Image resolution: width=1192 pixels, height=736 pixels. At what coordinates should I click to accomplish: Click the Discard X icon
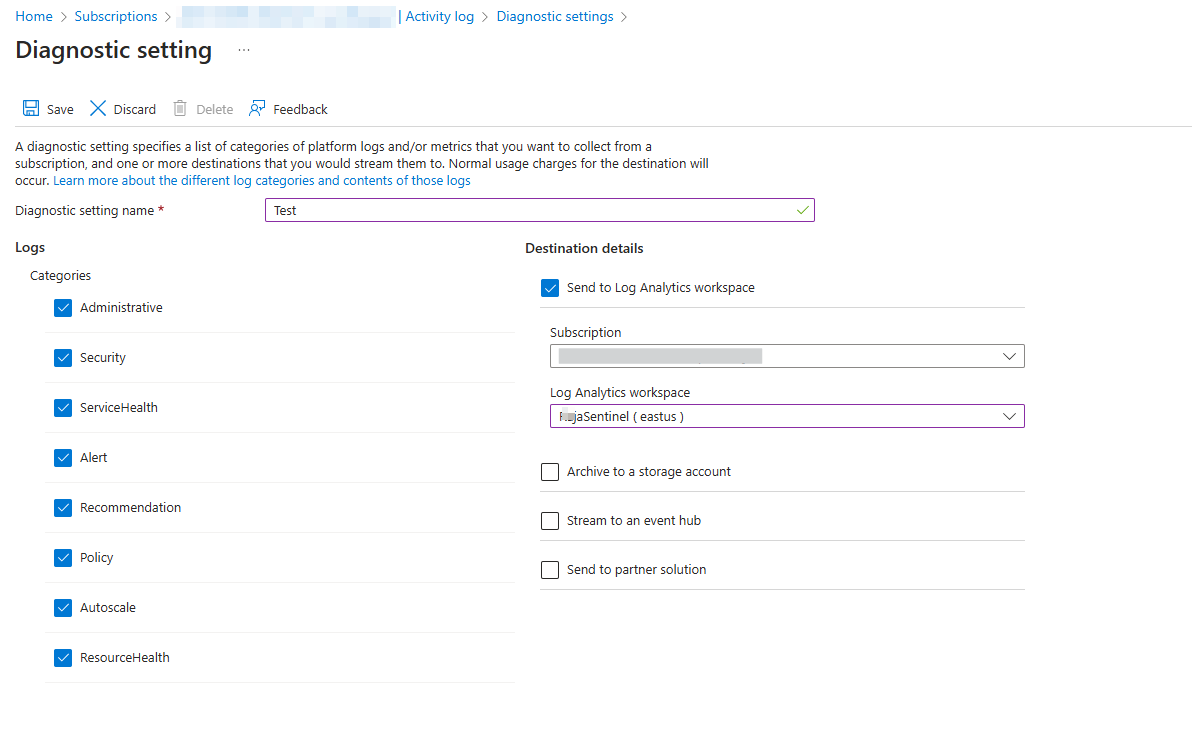[98, 109]
